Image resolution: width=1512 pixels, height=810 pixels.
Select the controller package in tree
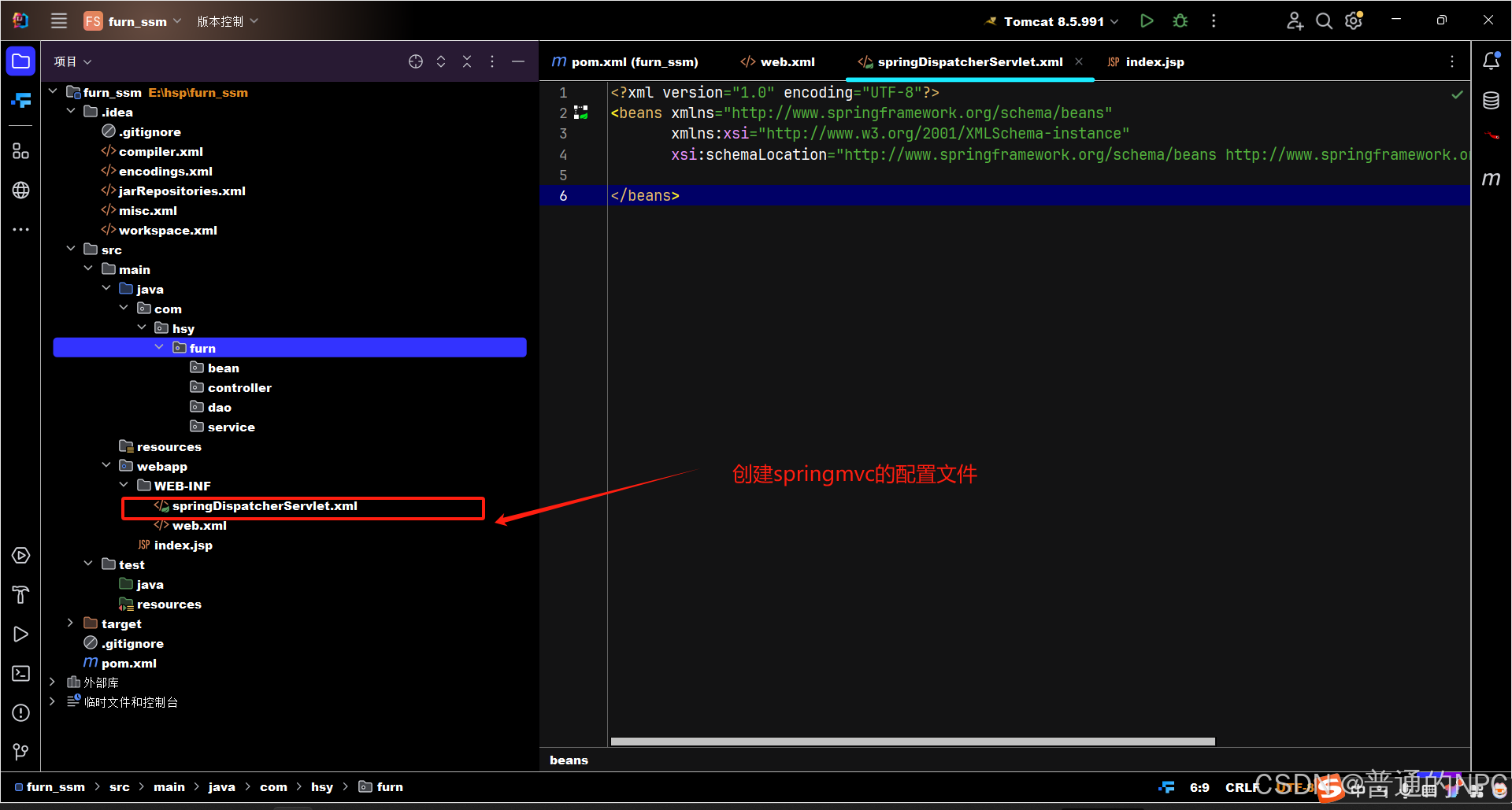(x=239, y=387)
